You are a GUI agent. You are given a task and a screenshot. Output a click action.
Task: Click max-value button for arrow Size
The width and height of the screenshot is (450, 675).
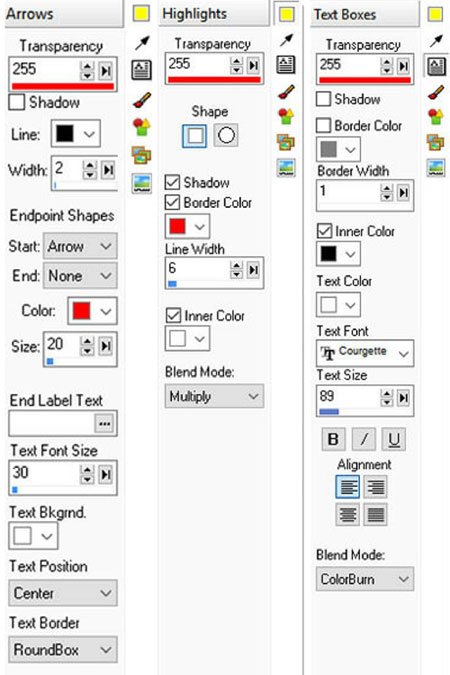pyautogui.click(x=106, y=346)
